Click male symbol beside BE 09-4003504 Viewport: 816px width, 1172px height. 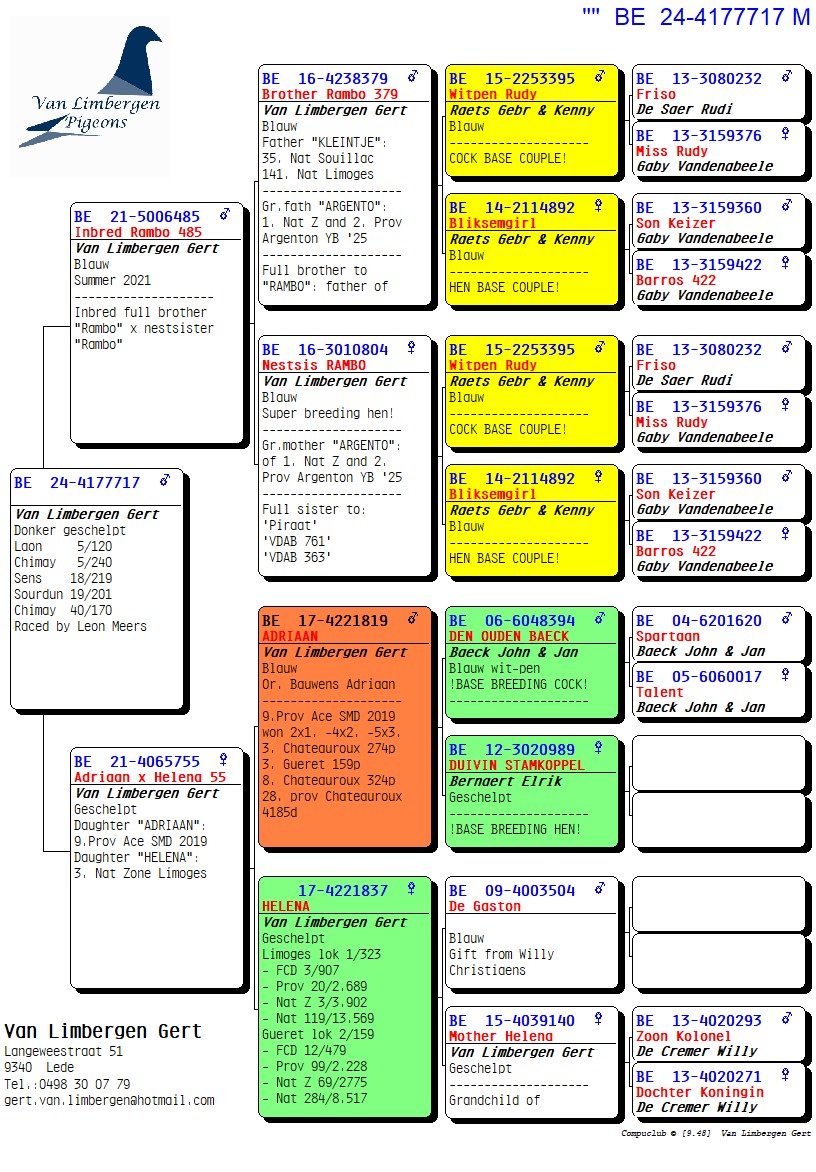(599, 889)
